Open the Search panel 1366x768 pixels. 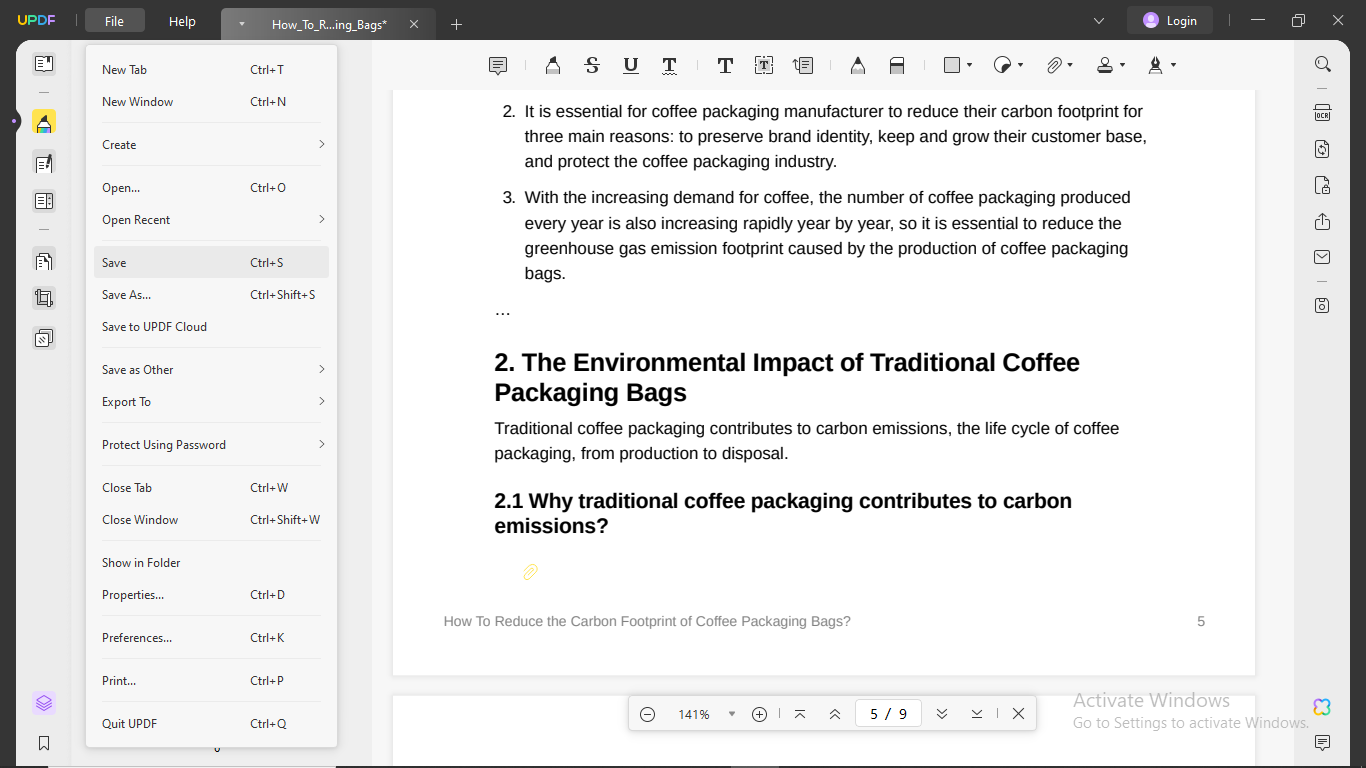point(1322,64)
